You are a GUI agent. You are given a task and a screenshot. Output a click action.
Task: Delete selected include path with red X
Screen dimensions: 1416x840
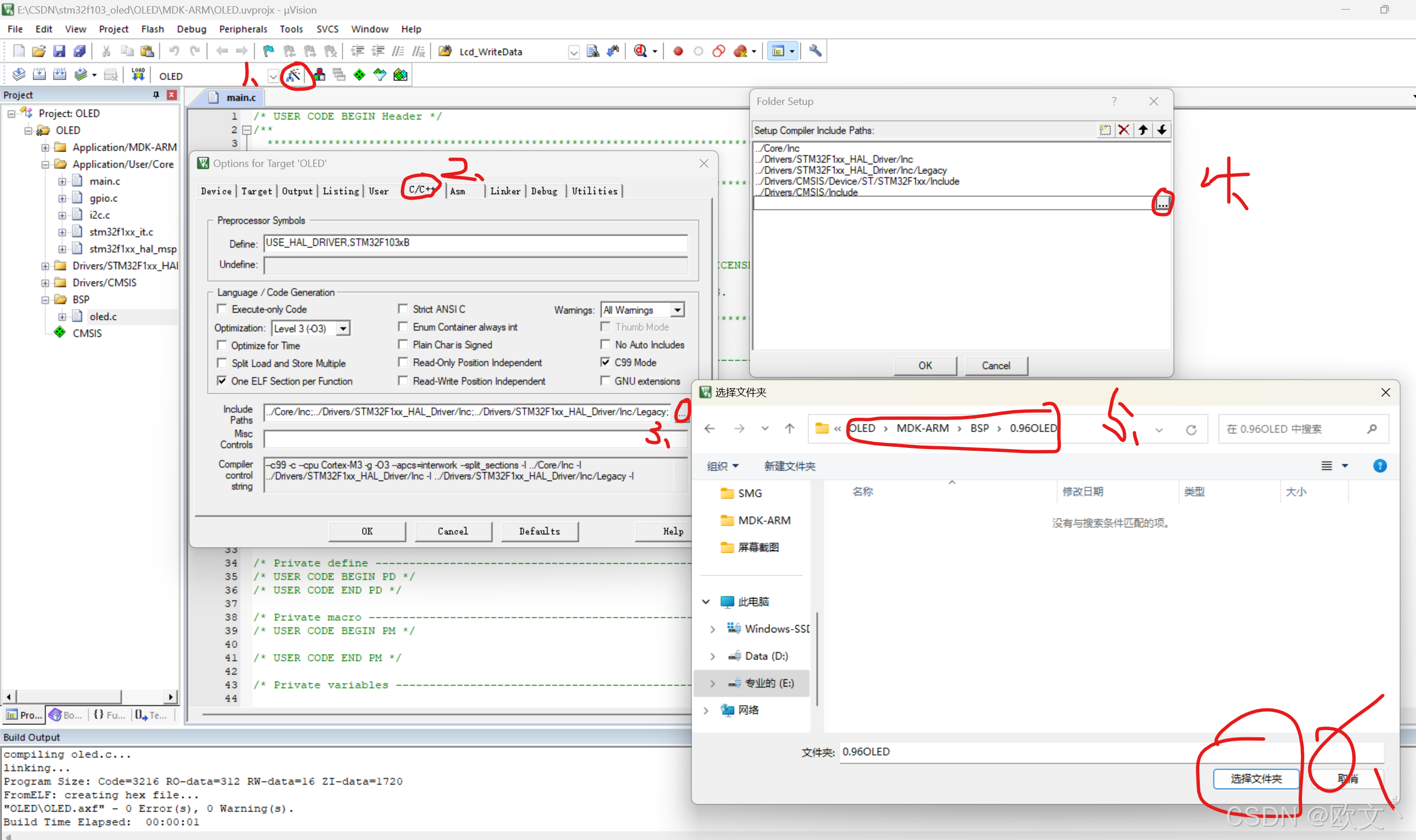[x=1124, y=130]
